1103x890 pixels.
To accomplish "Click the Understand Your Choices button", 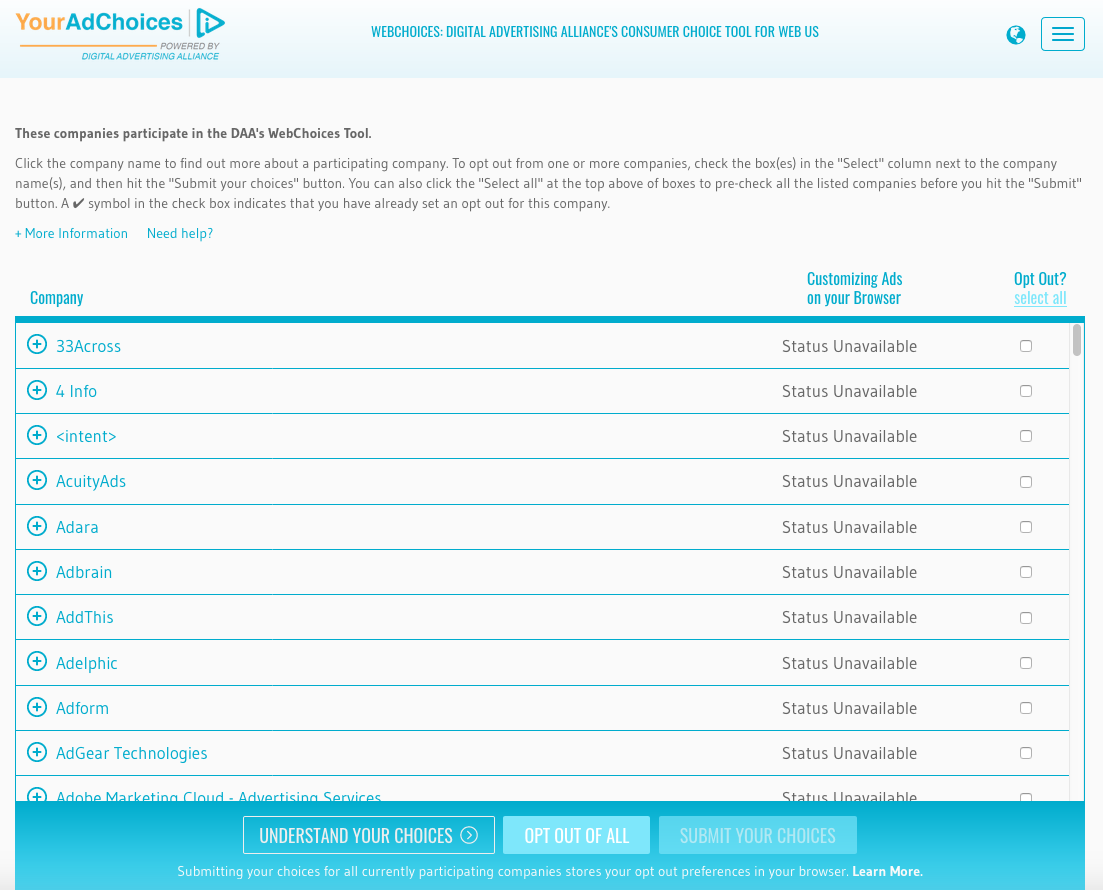I will coord(369,835).
